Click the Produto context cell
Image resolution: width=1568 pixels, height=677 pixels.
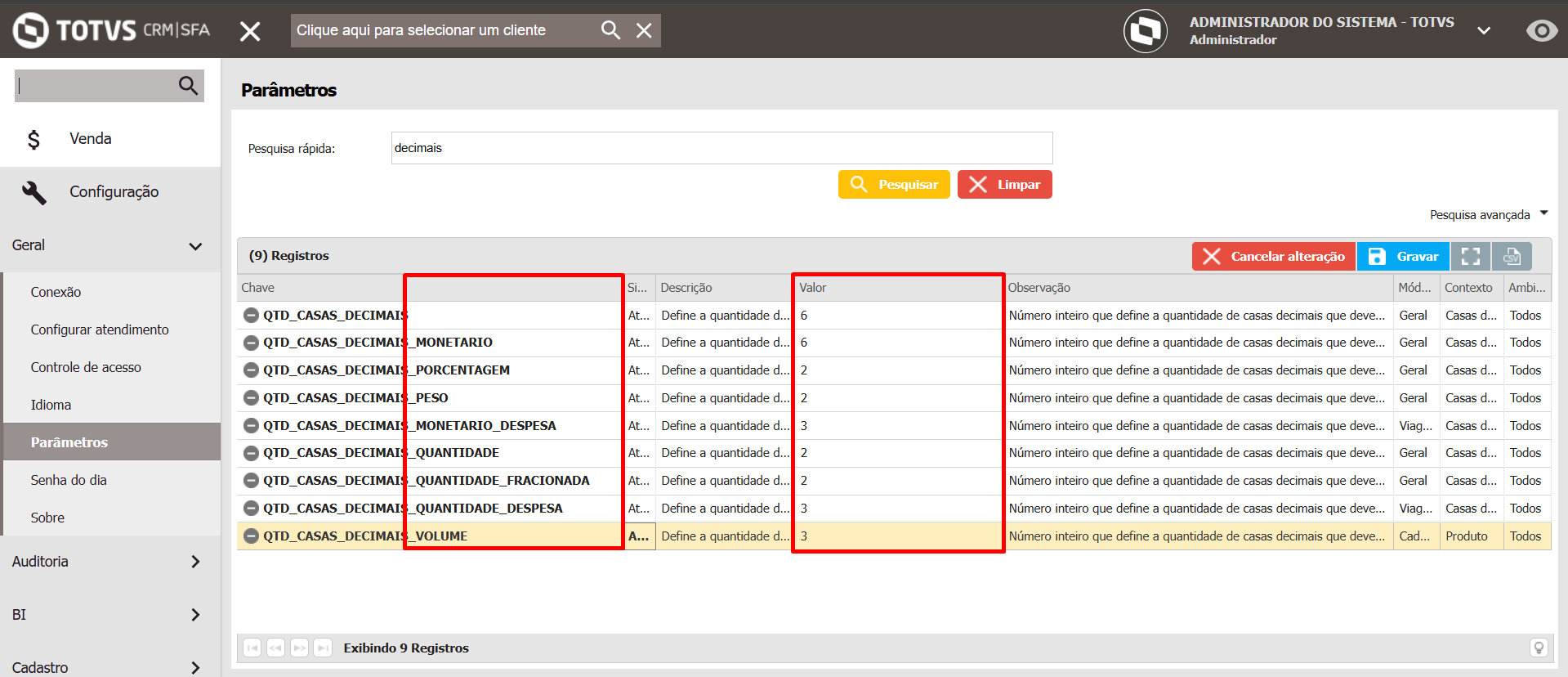[x=1472, y=536]
